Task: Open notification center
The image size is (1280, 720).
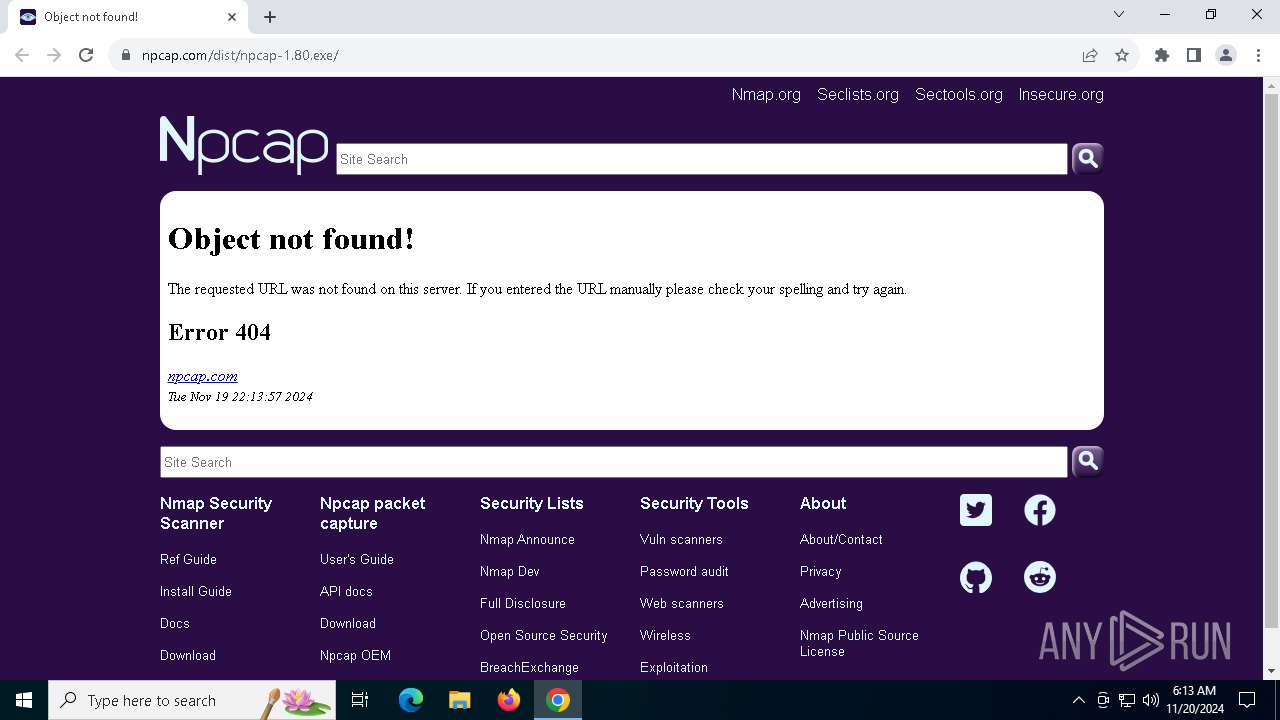Action: click(x=1247, y=700)
